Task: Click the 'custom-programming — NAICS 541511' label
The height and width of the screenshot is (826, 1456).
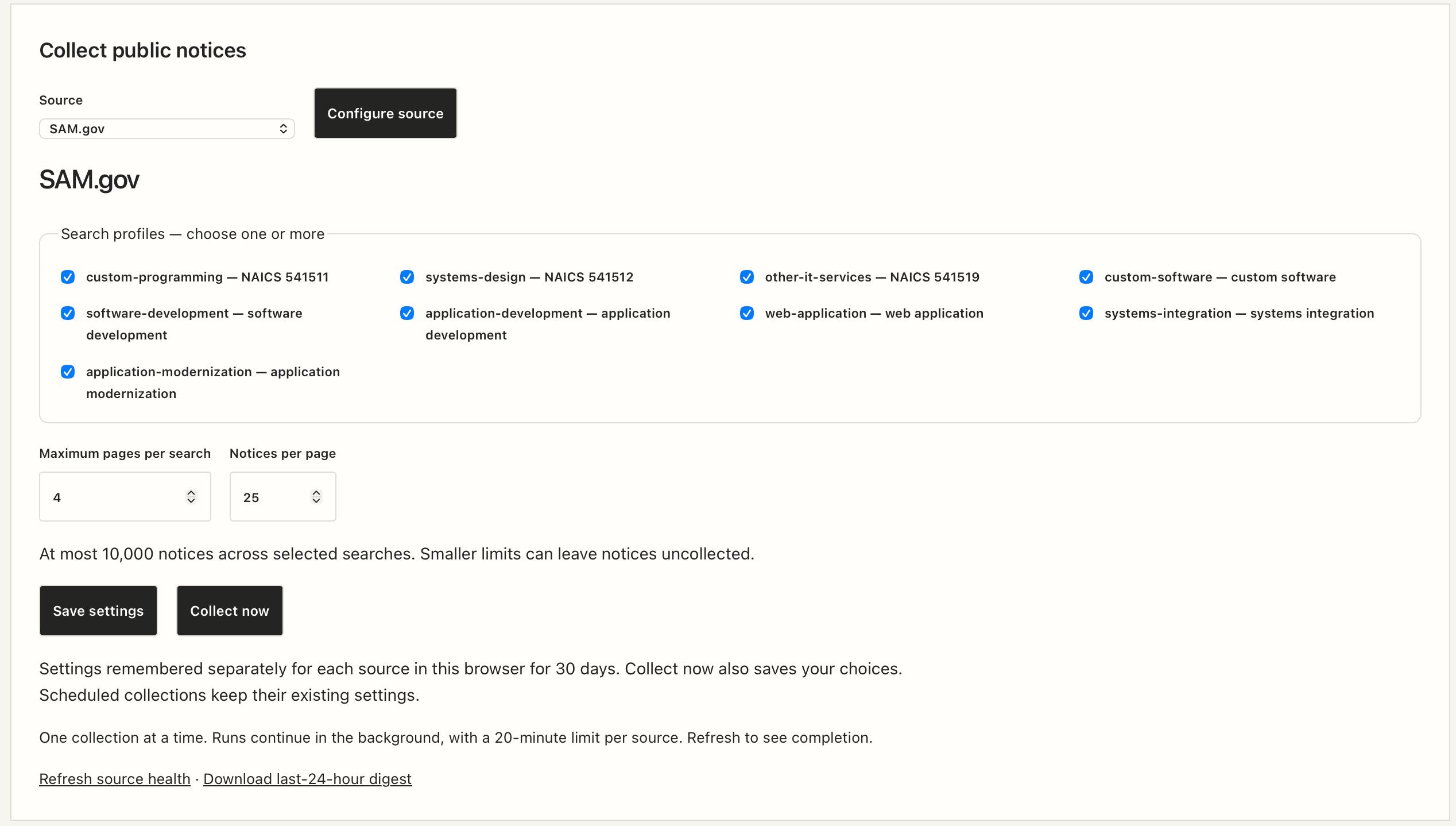Action: pos(207,277)
